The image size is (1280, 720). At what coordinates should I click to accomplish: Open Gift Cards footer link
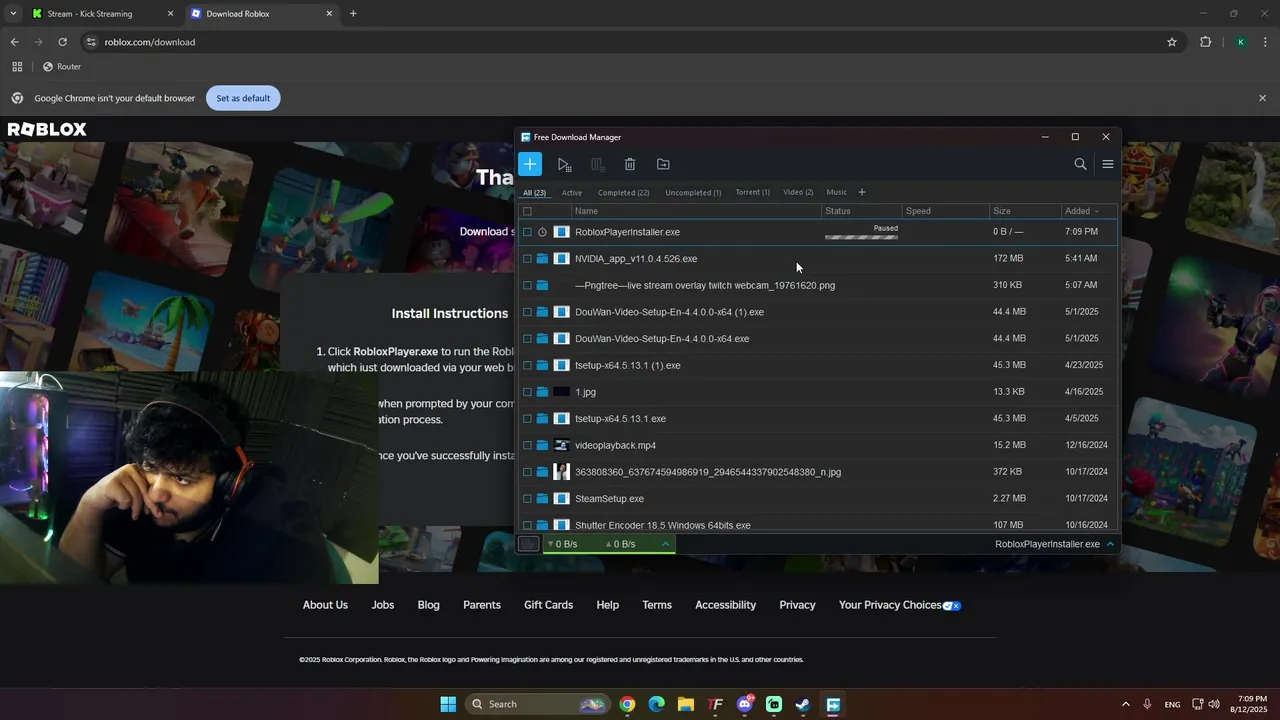pyautogui.click(x=548, y=605)
